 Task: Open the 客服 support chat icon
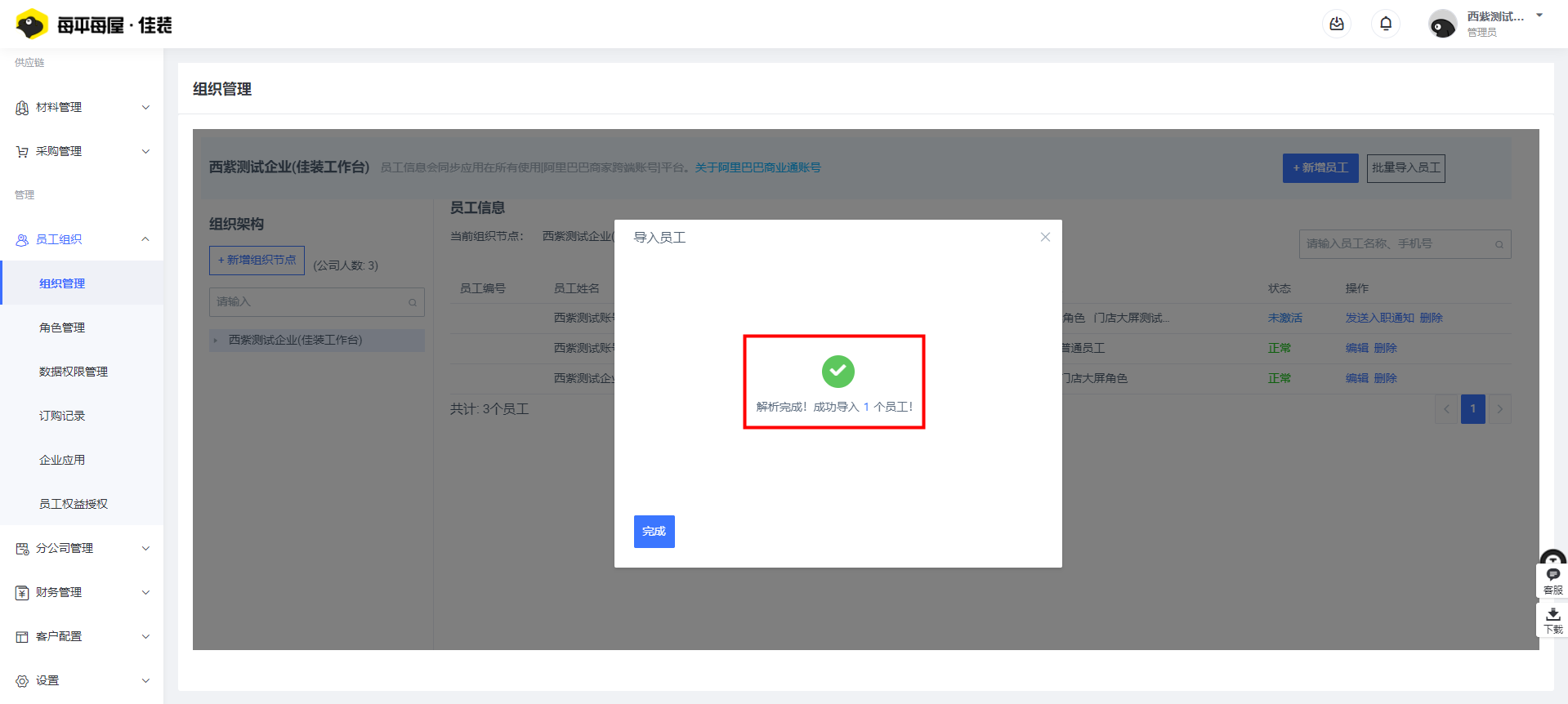point(1552,581)
